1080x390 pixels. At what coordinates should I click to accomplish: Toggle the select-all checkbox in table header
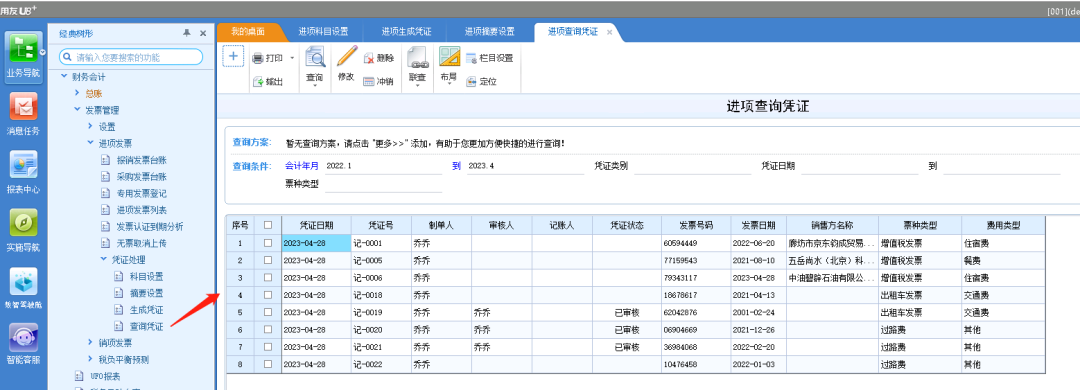coord(267,225)
